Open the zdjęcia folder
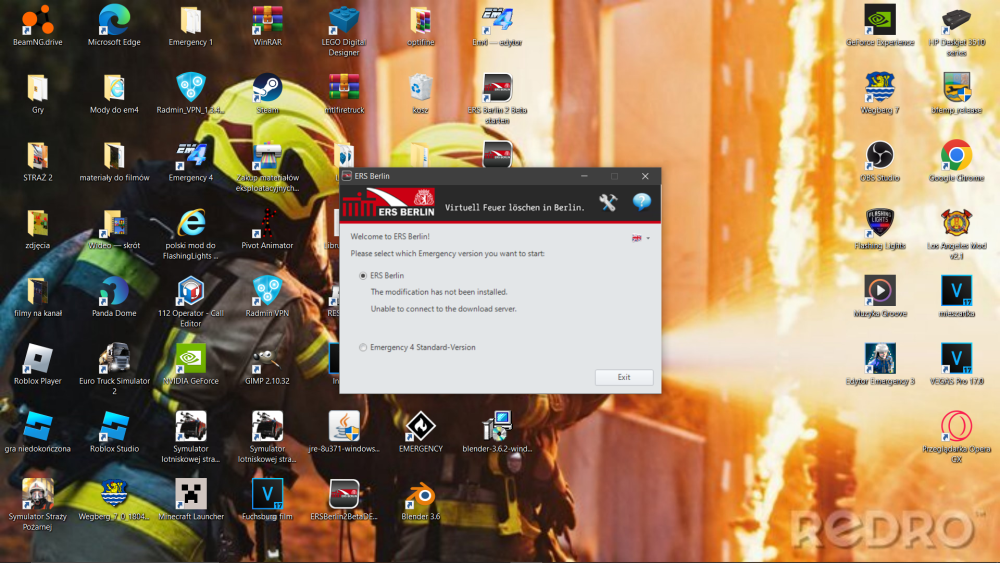 point(38,230)
